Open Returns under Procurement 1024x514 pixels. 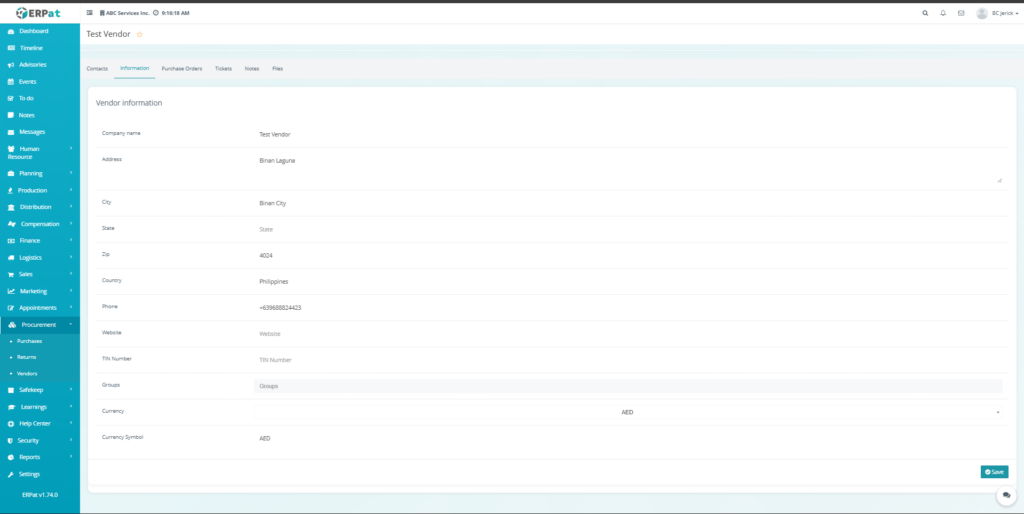point(27,357)
